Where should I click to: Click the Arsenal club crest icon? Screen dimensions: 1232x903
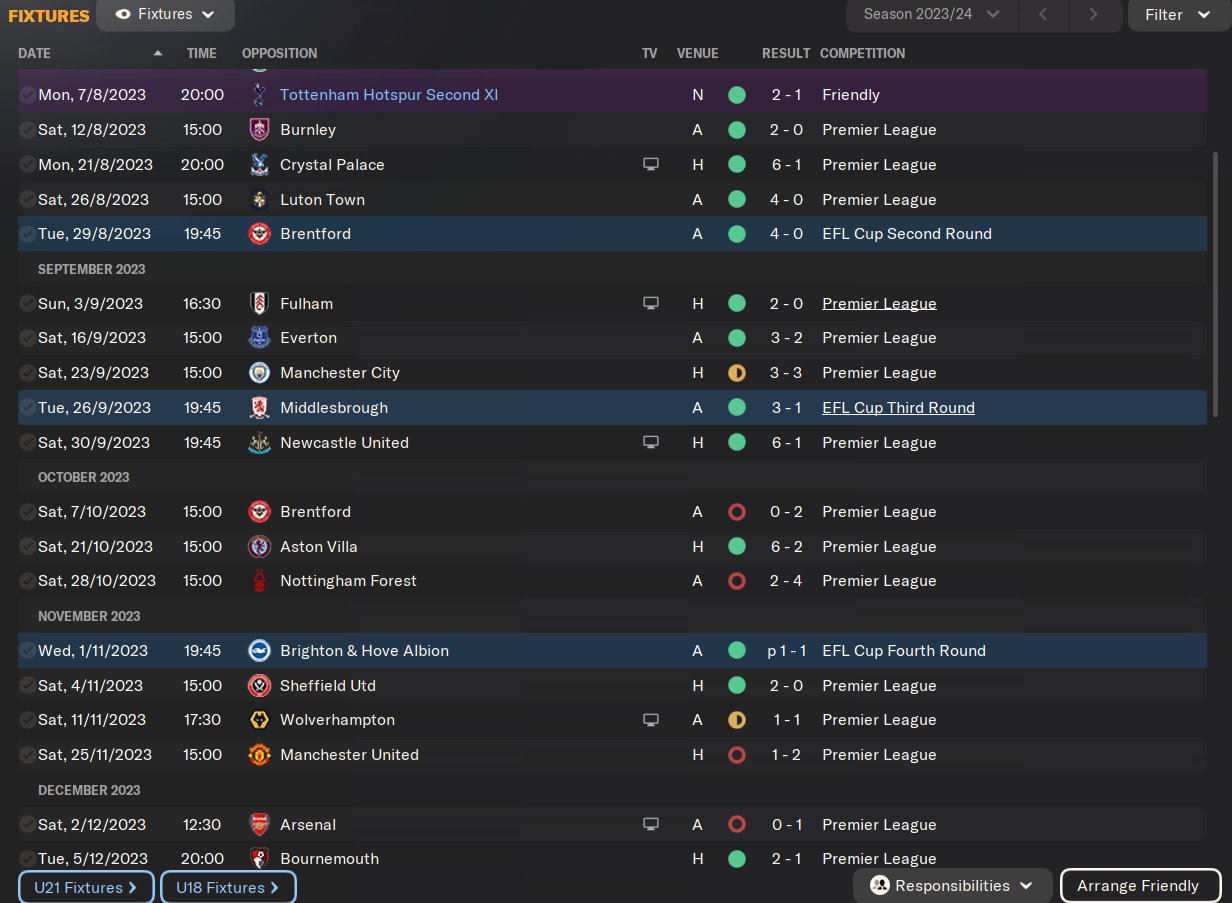point(259,825)
